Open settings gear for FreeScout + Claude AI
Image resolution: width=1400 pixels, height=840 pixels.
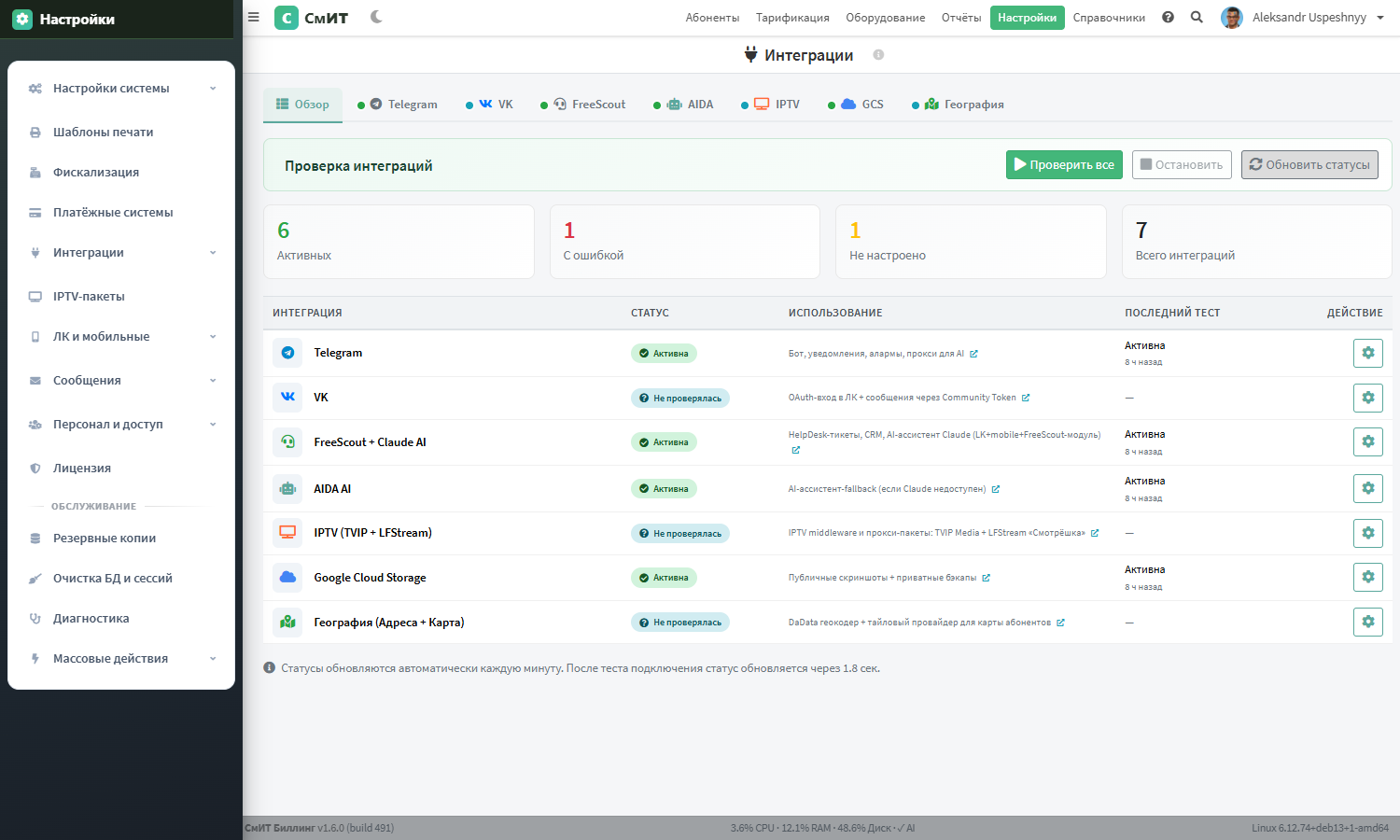coord(1368,441)
